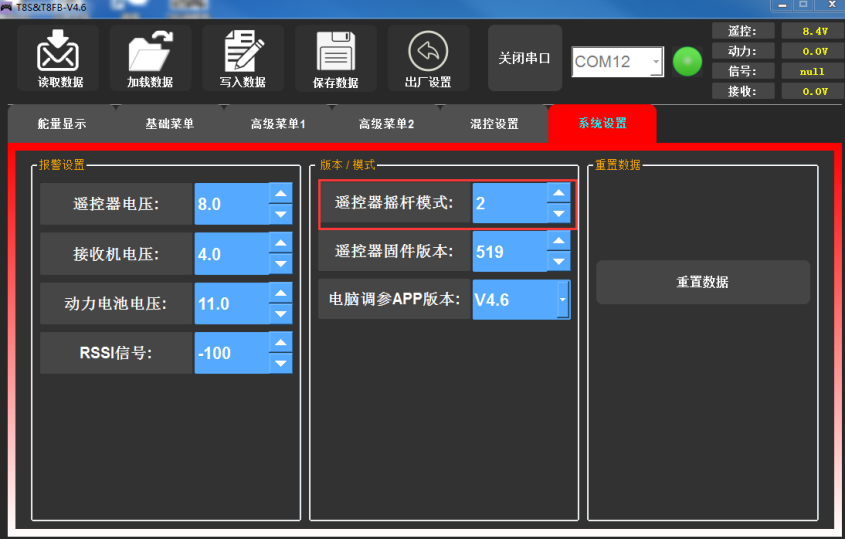Select the 高级菜单1 tab
This screenshot has width=845, height=540.
(278, 124)
